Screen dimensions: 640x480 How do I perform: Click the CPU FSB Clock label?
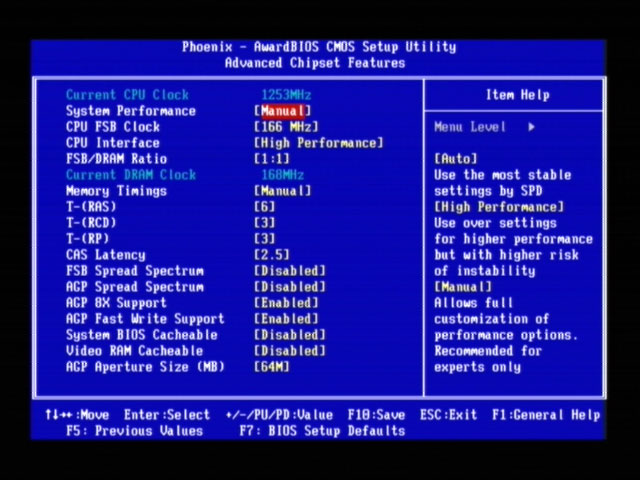tap(113, 127)
